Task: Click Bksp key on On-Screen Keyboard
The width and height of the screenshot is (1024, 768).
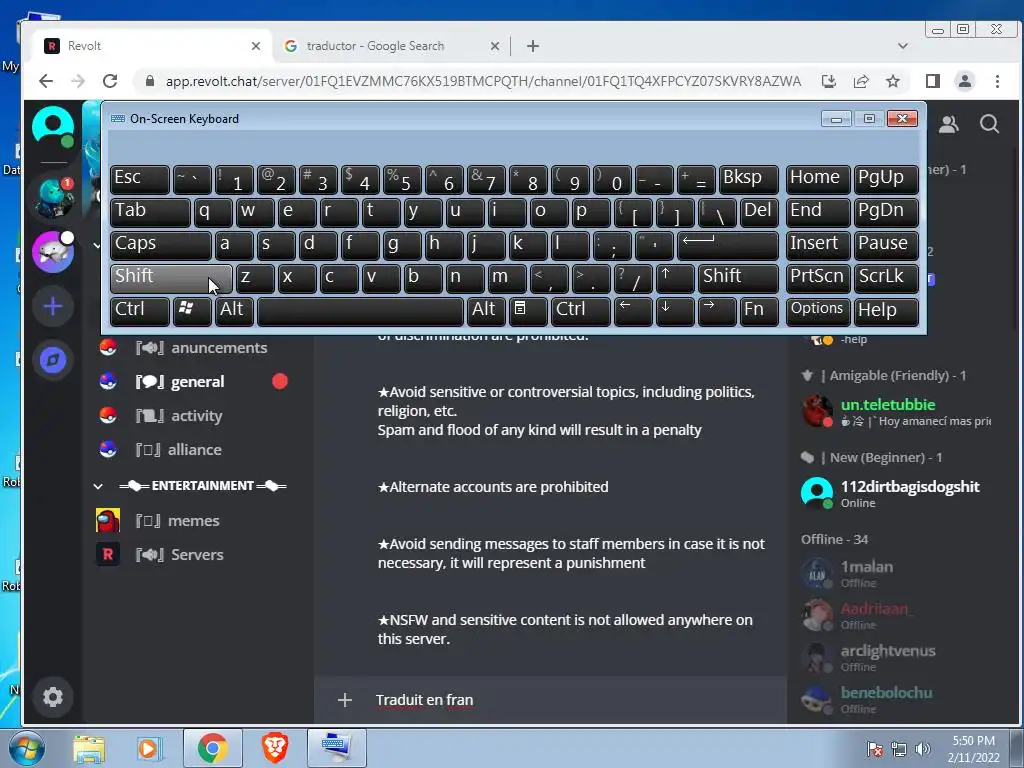Action: [748, 179]
